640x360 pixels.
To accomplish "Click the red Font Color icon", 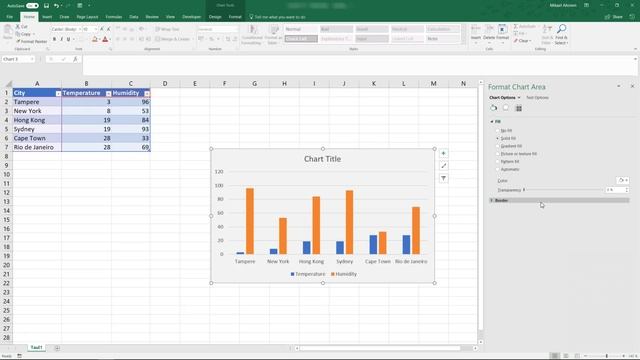I will pyautogui.click(x=105, y=39).
